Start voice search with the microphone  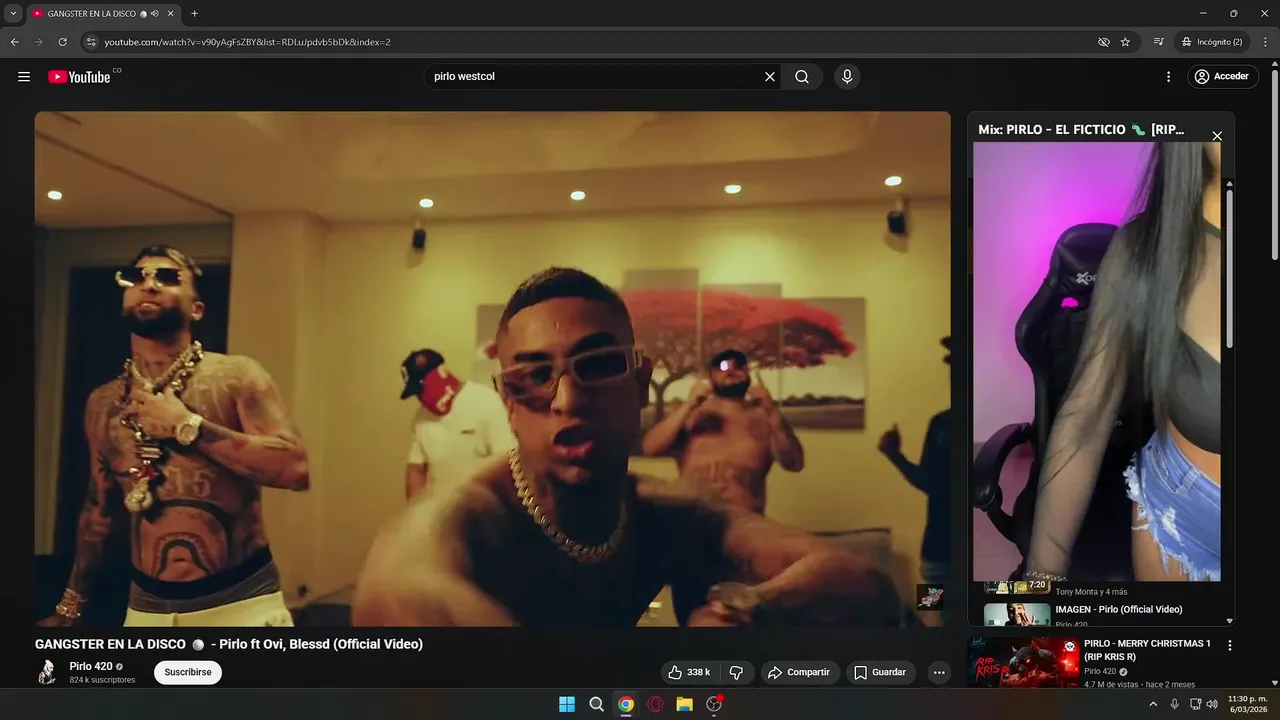[x=847, y=77]
